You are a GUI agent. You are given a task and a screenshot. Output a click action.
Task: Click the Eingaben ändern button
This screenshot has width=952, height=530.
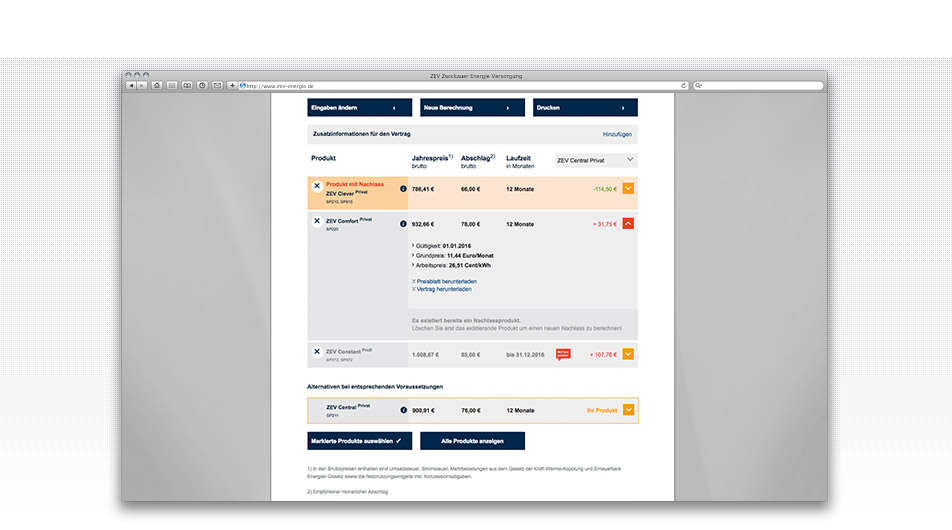359,108
